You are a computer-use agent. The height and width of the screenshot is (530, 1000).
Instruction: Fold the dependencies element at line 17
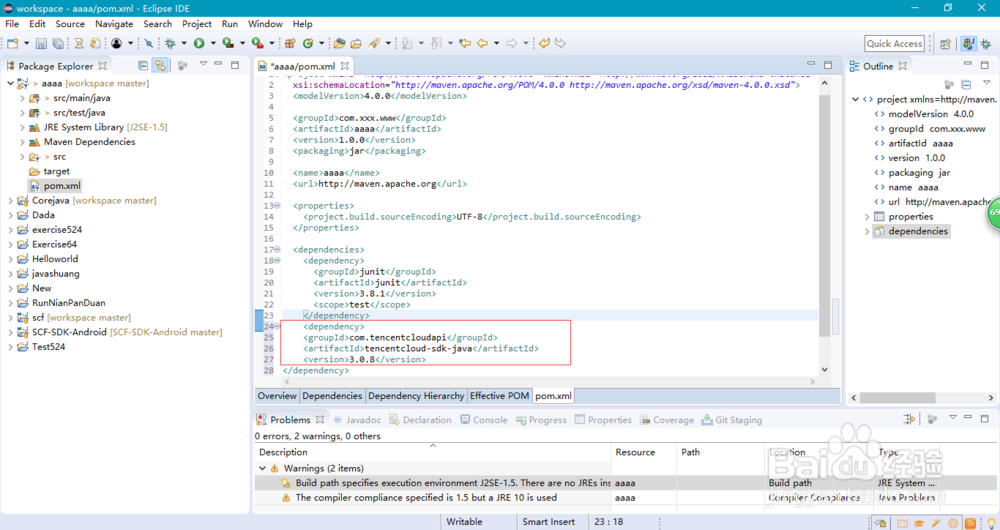click(x=277, y=249)
